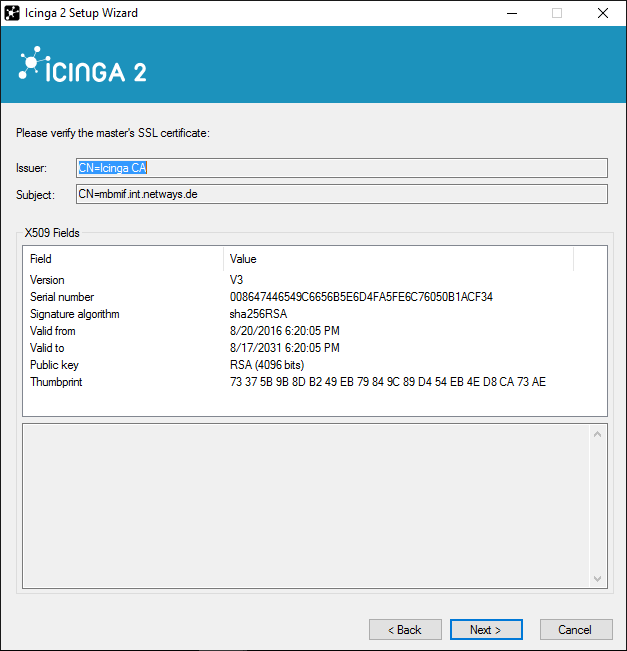627x651 pixels.
Task: Close the Icinga 2 Setup Wizard window
Action: tap(603, 13)
